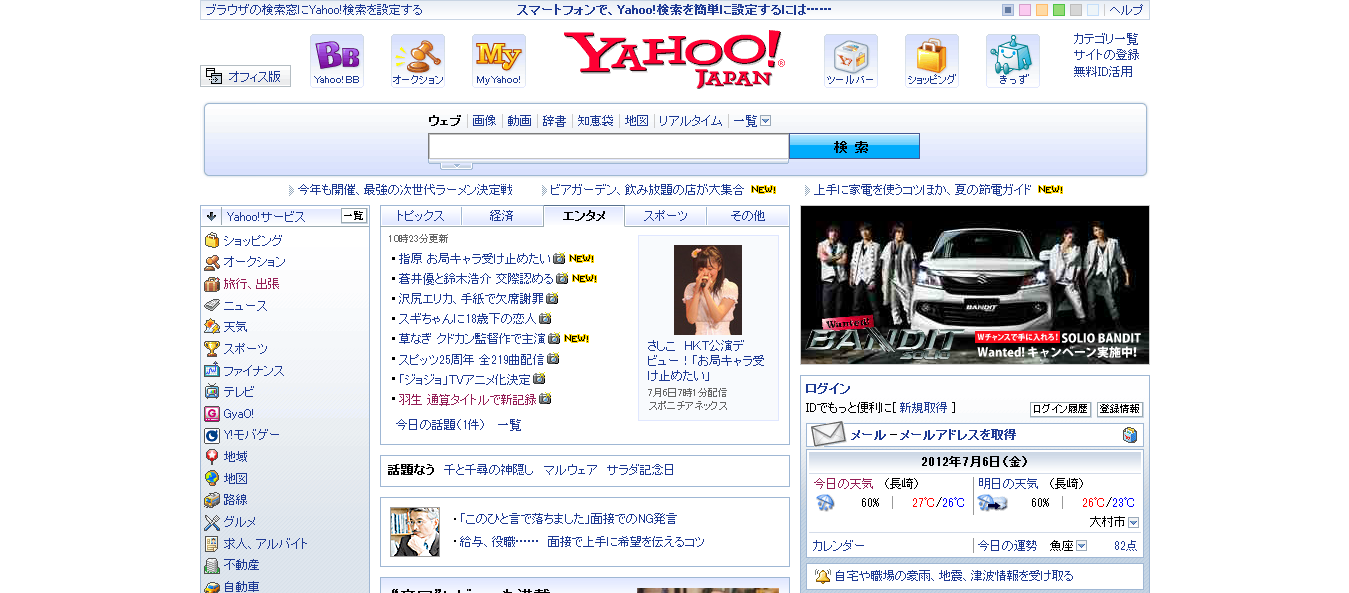Click the ショッピング sidebar icon
Viewport: 1349px width, 593px height.
pos(212,241)
